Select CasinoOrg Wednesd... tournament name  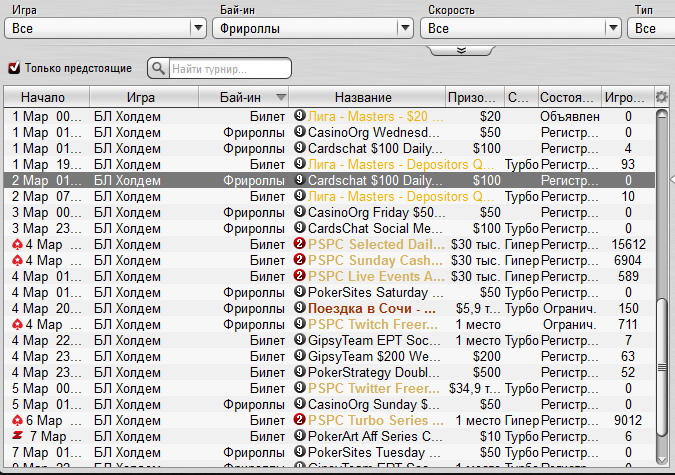(374, 132)
